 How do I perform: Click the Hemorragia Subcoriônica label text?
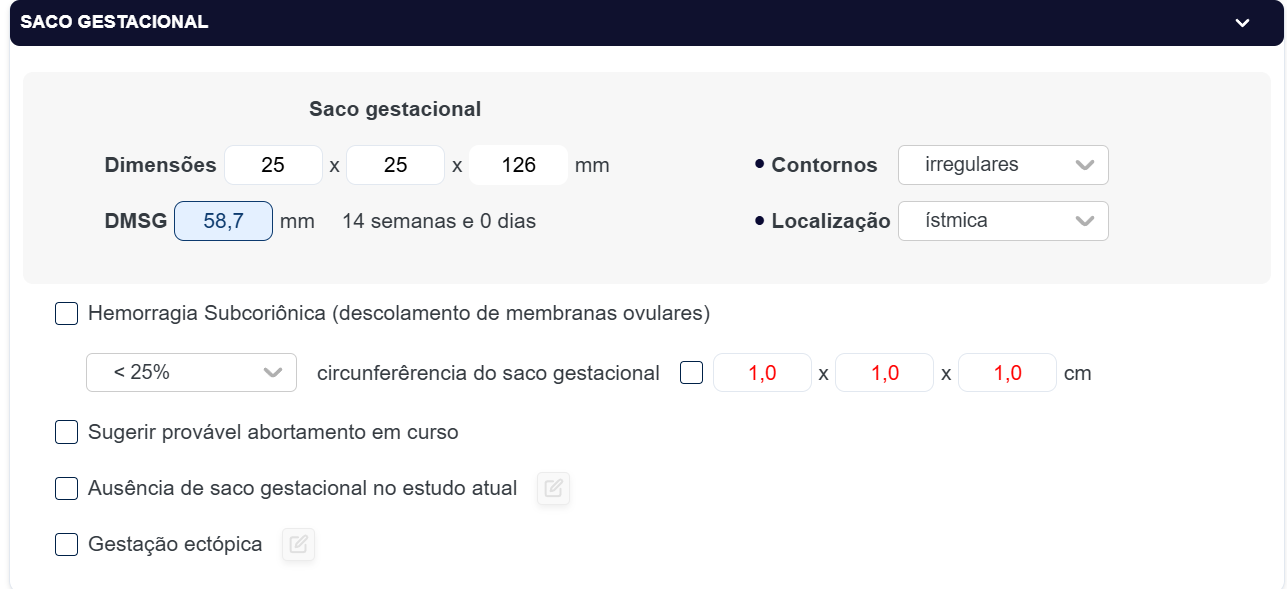398,313
